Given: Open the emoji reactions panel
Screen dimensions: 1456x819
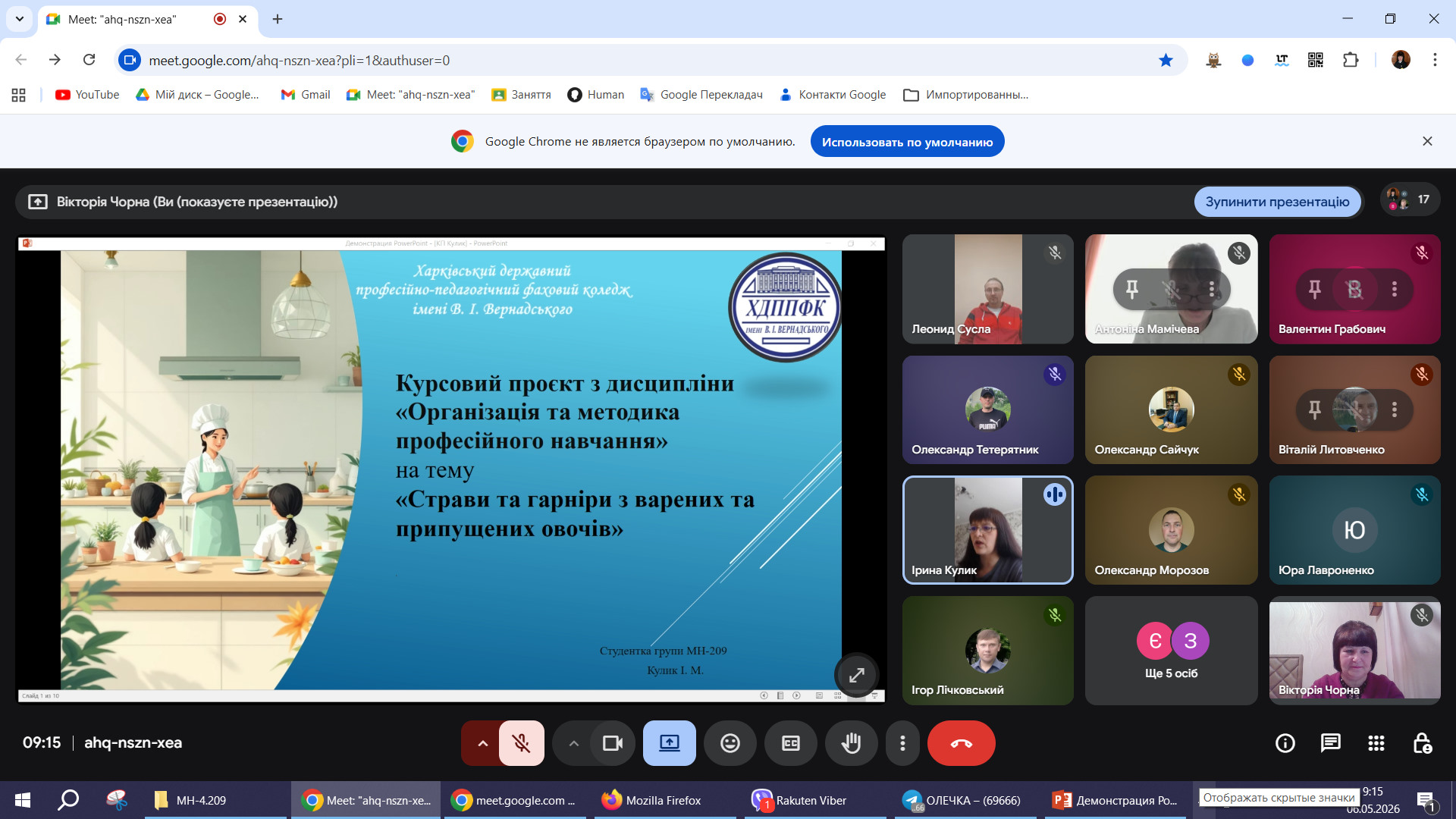Looking at the screenshot, I should point(730,743).
